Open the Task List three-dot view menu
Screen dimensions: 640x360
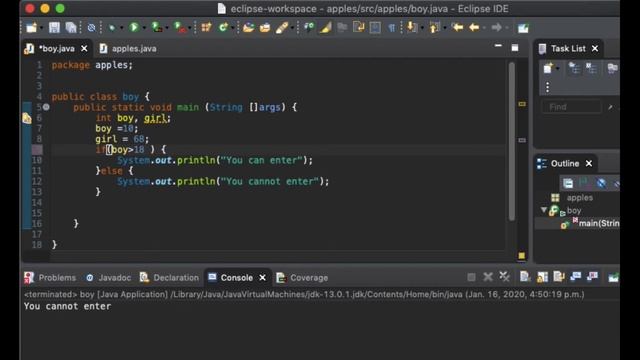pos(548,87)
